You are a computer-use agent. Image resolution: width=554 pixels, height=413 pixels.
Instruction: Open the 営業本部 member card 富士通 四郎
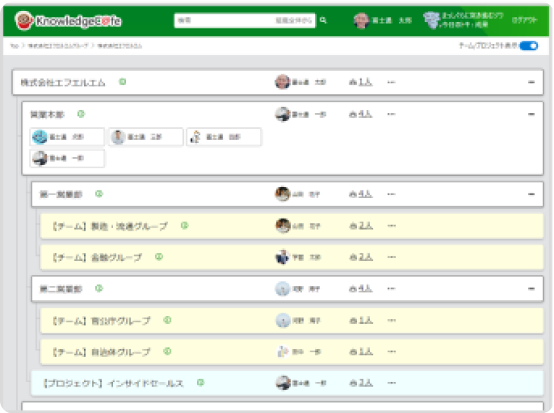point(224,137)
